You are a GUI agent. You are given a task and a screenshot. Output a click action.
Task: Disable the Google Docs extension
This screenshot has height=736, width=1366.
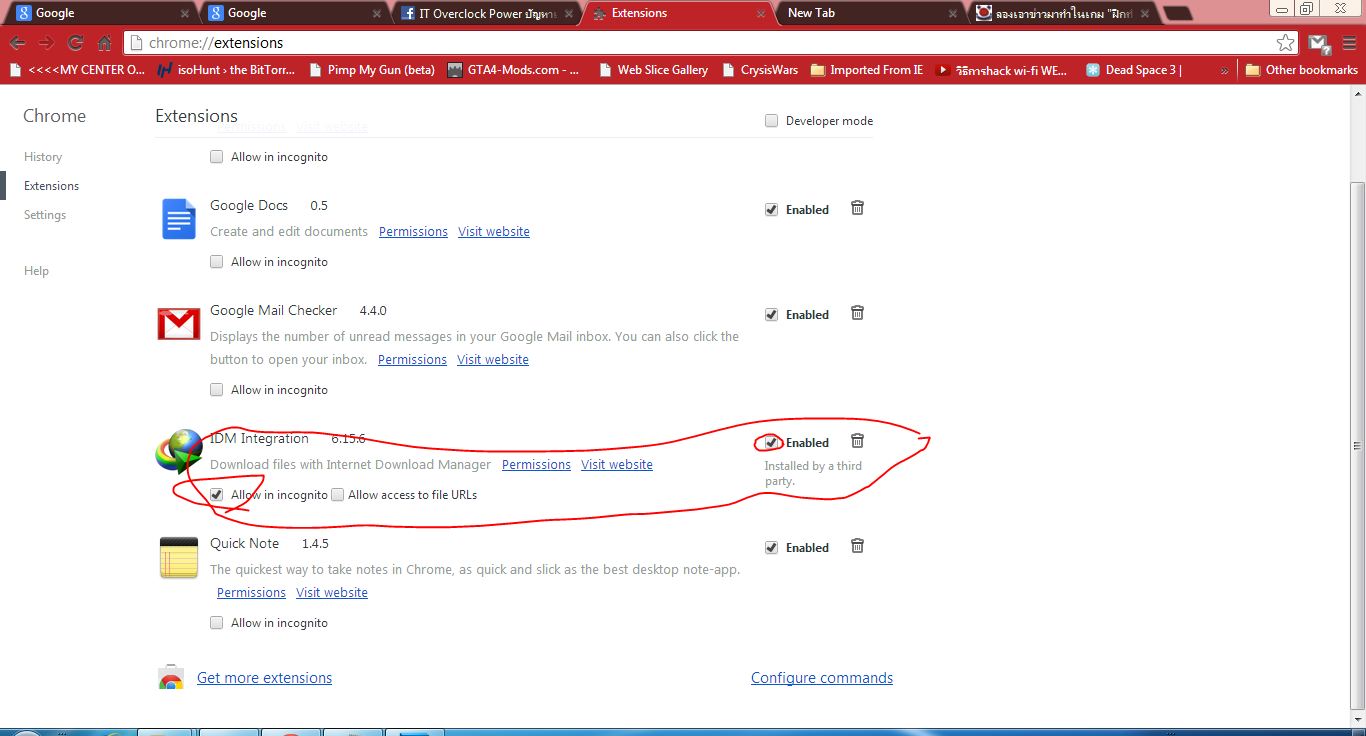tap(771, 210)
